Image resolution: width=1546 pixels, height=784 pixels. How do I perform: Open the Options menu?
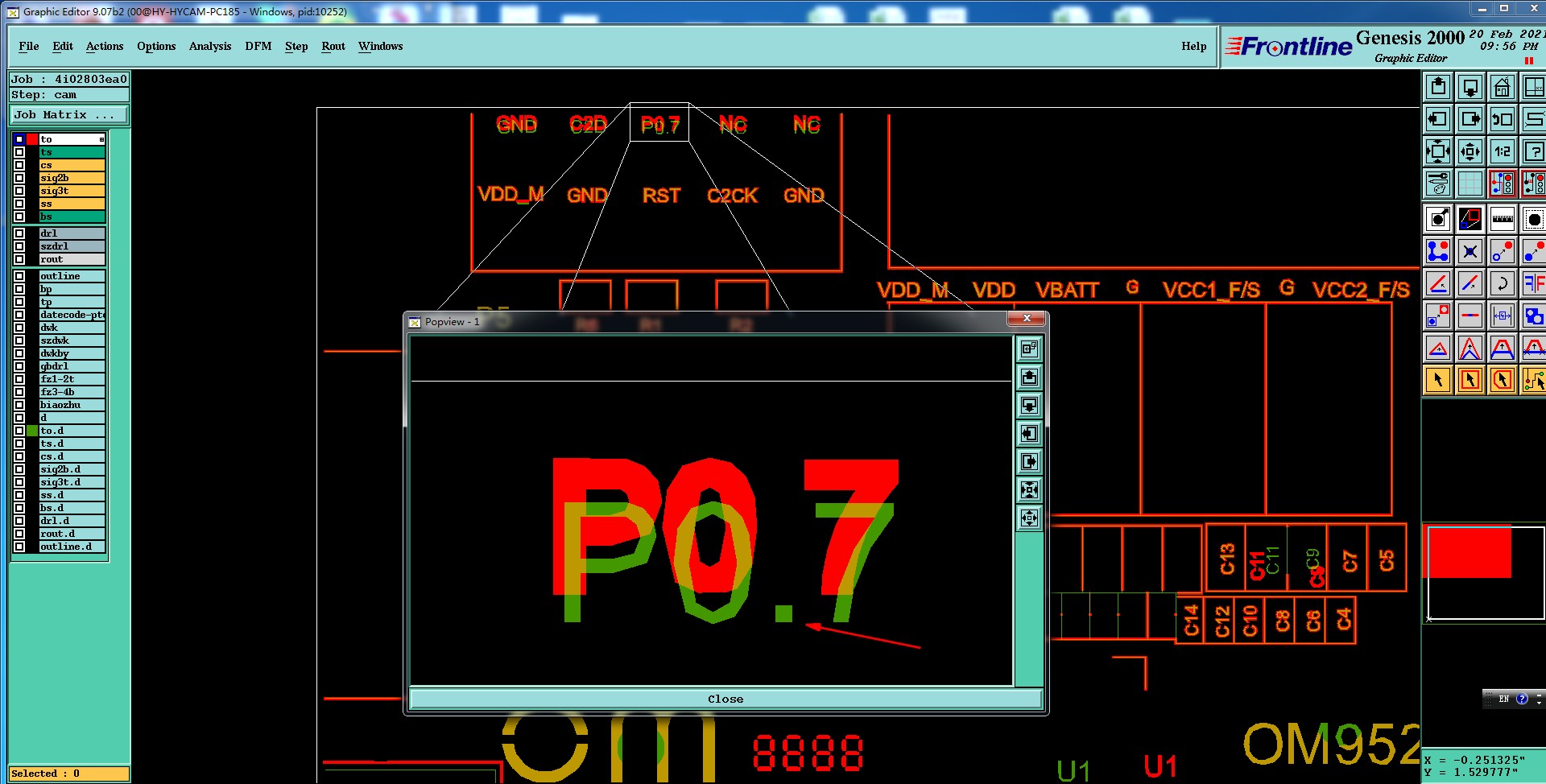pos(156,47)
